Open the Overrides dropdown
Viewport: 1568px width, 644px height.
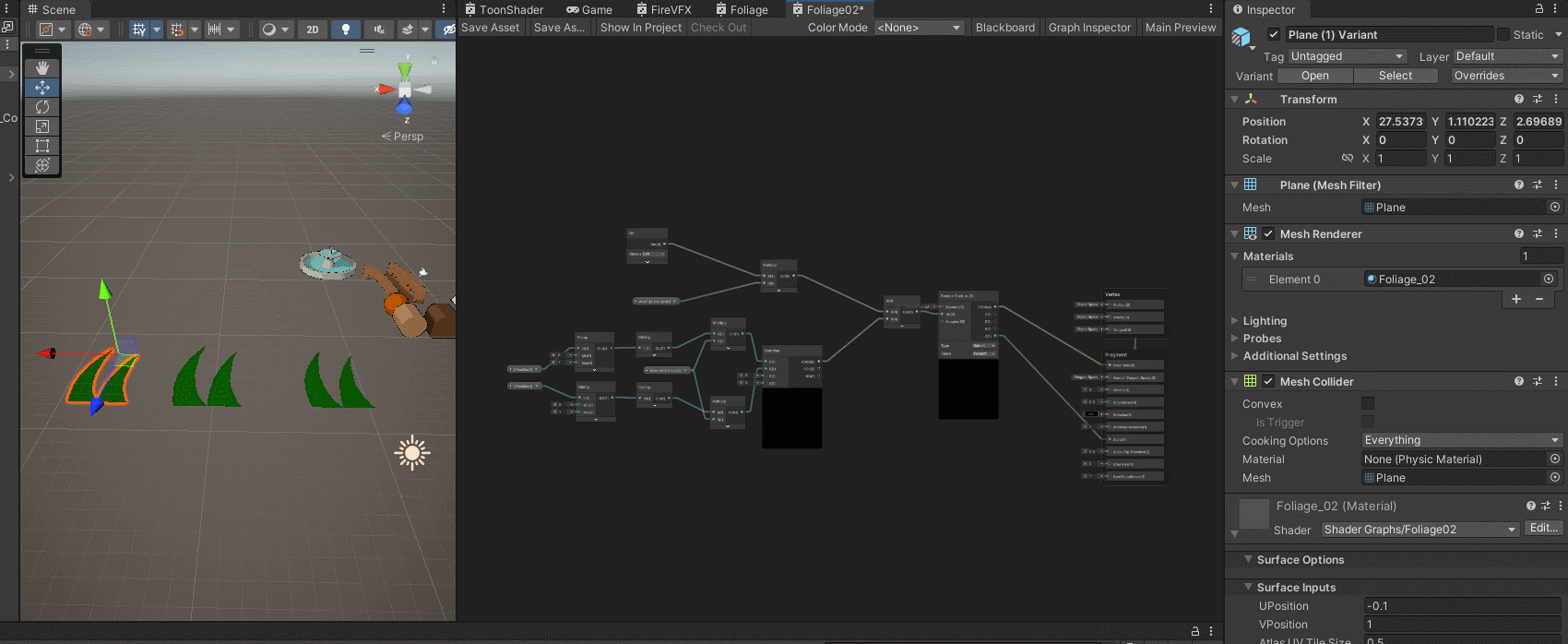coord(1506,76)
